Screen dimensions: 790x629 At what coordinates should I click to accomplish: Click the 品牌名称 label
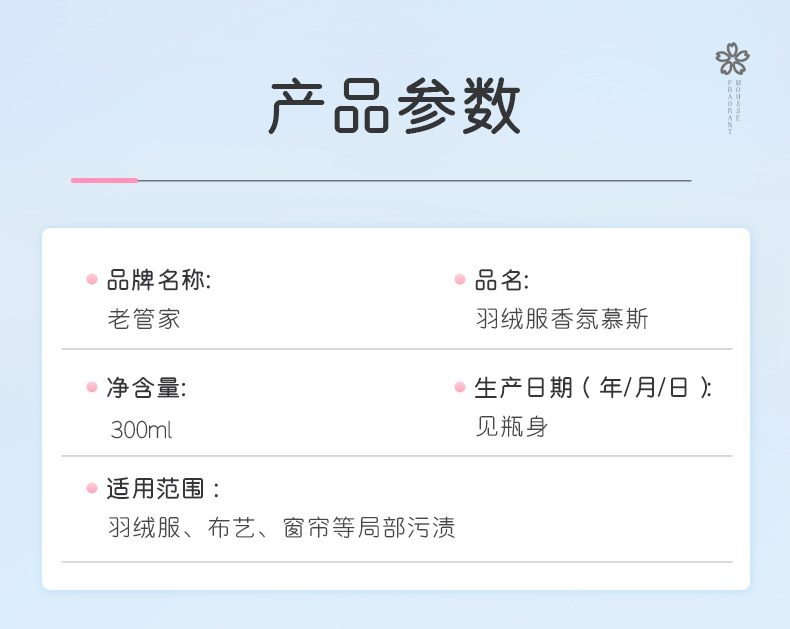pyautogui.click(x=159, y=280)
